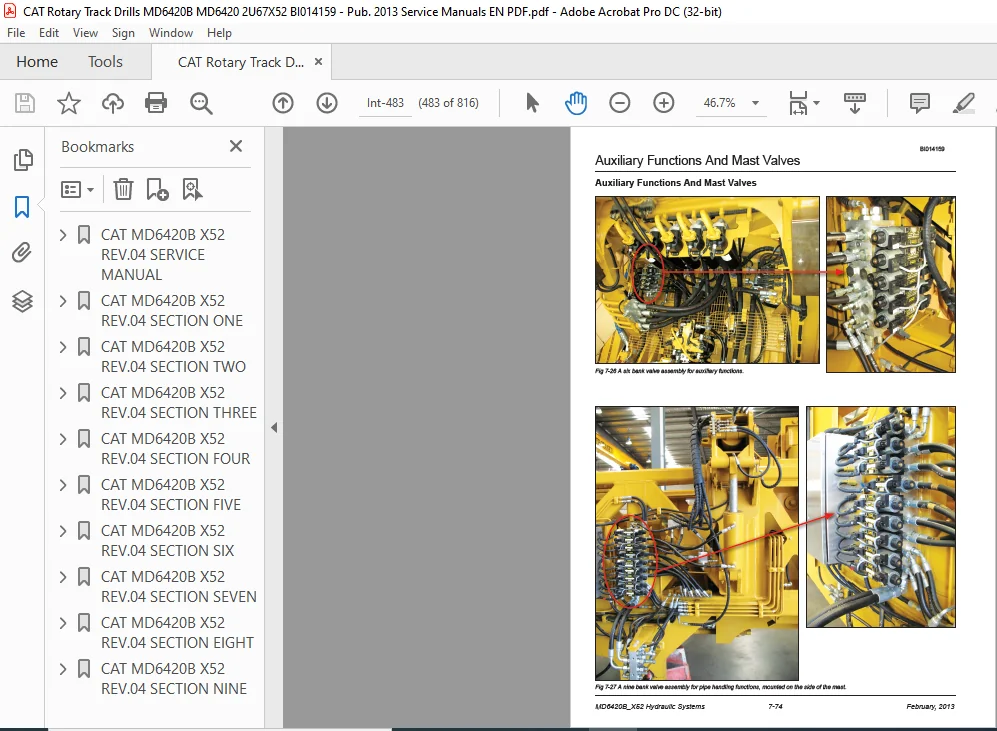Screen dimensions: 997x731
Task: Expand REV.04 SECTION FOUR bookmark
Action: click(63, 439)
